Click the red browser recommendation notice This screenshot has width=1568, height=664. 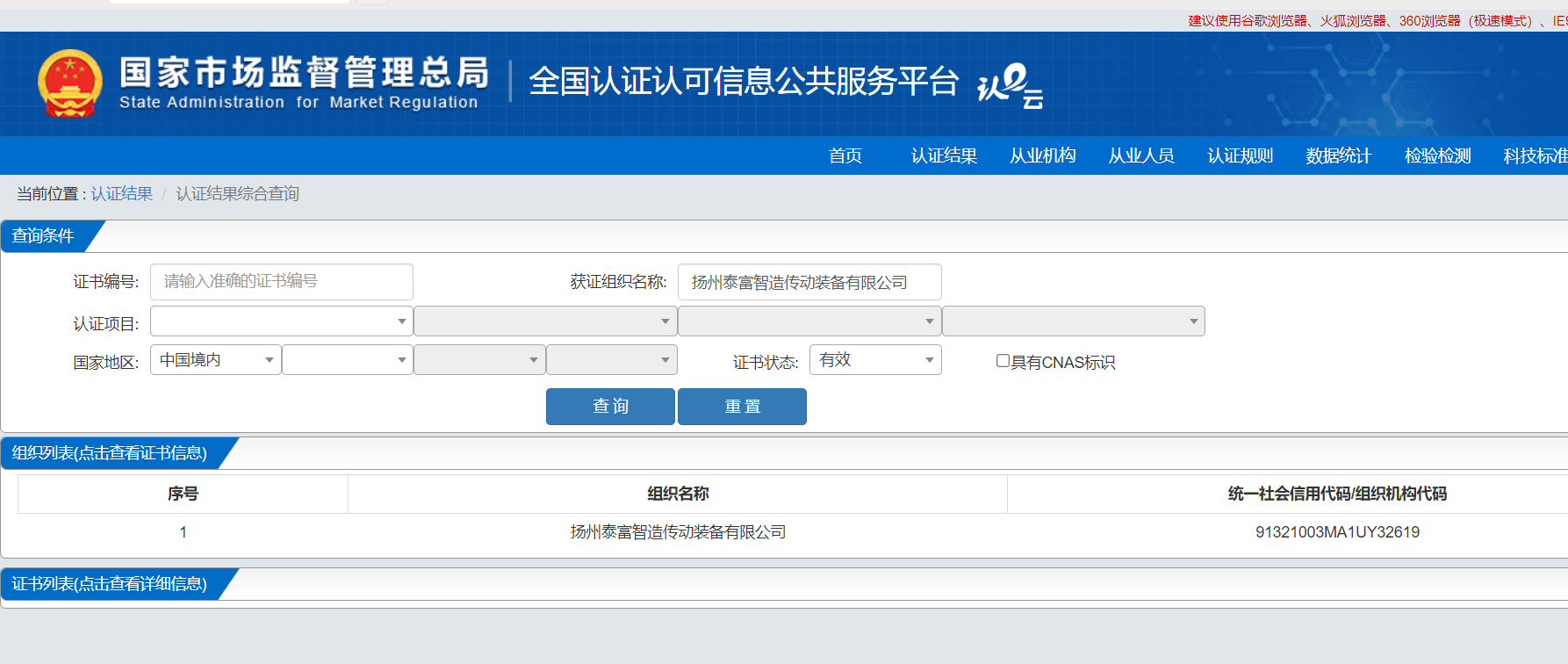[x=1377, y=21]
